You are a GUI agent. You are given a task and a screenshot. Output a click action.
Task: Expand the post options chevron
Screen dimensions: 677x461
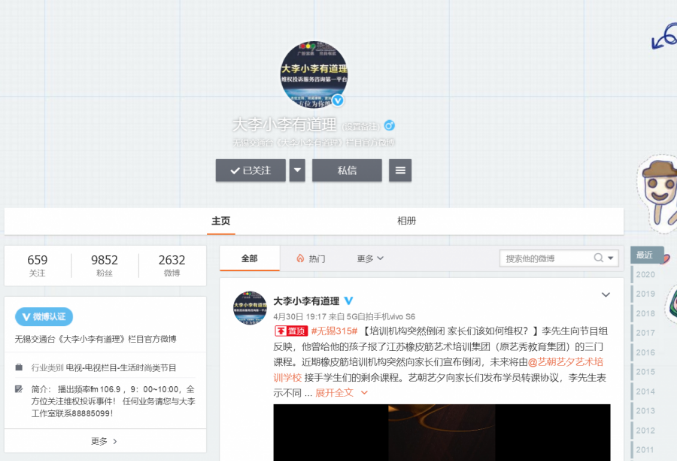pyautogui.click(x=605, y=295)
